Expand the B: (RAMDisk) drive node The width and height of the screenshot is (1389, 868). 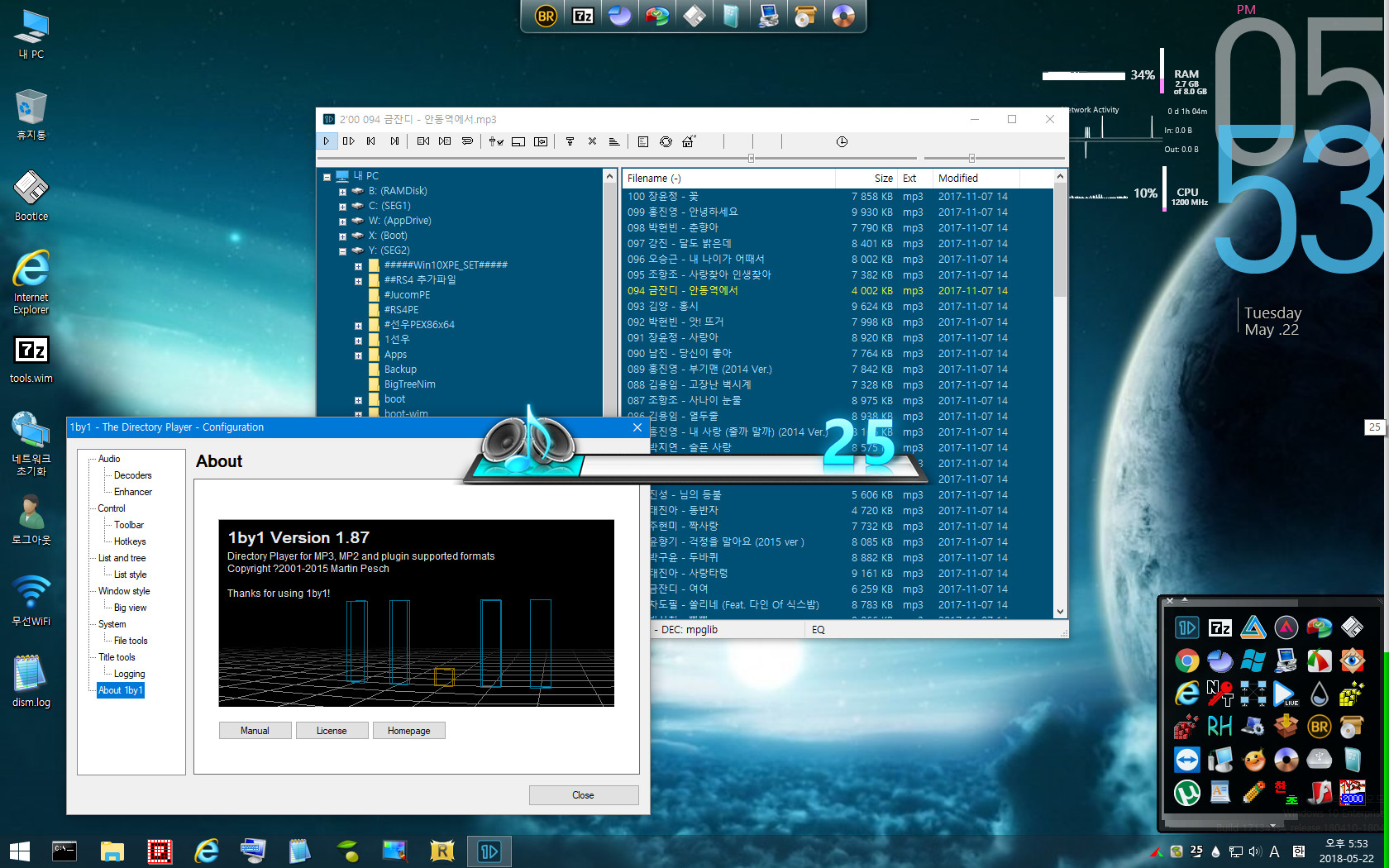tap(342, 192)
